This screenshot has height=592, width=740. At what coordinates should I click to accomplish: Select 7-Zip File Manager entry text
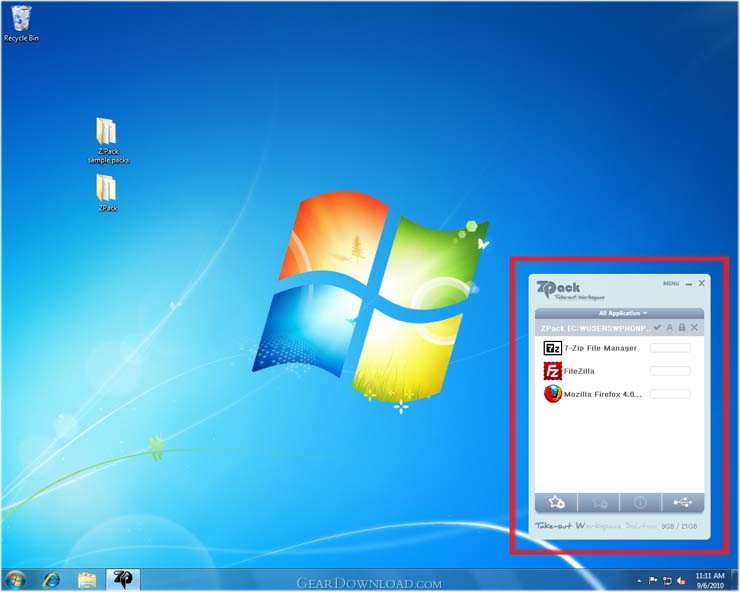[600, 348]
